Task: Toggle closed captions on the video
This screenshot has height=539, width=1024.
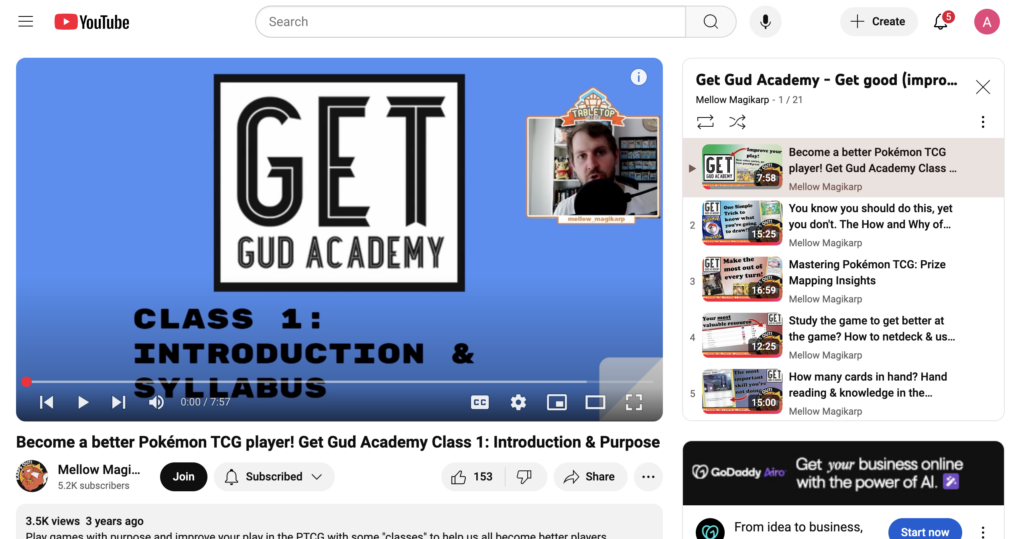Action: 480,402
